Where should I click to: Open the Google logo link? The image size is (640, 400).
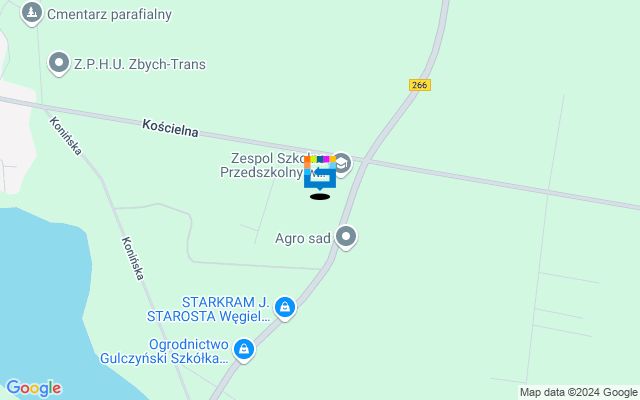coord(34,388)
